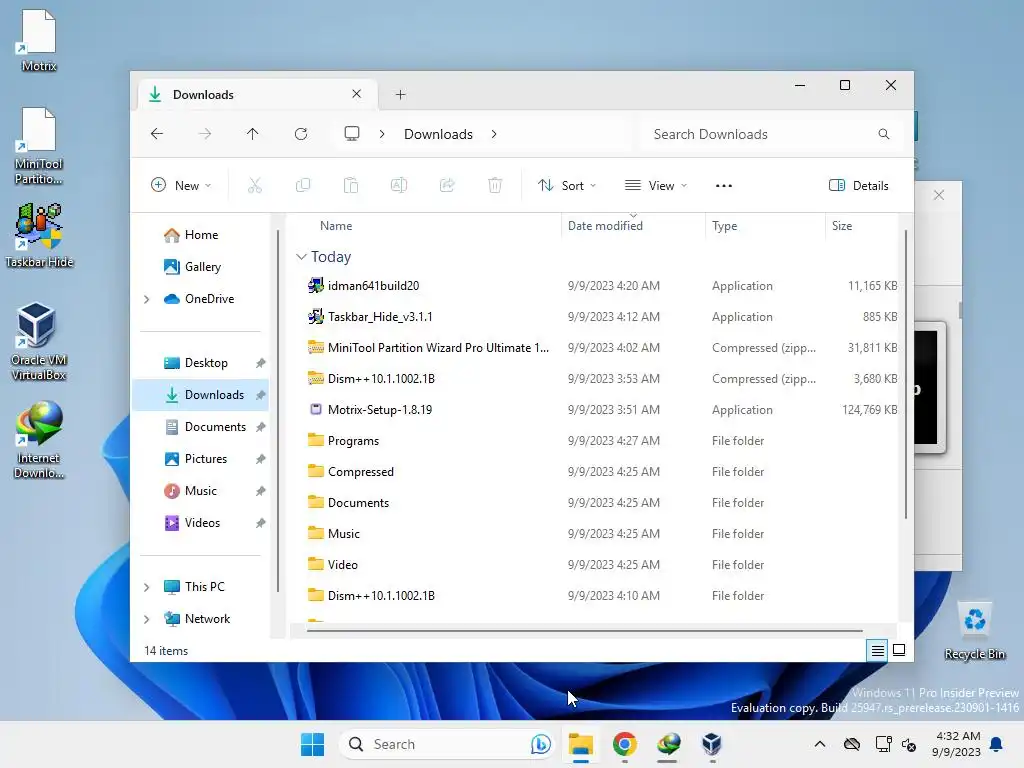Click the horizontal scrollbar in file list

[x=584, y=631]
